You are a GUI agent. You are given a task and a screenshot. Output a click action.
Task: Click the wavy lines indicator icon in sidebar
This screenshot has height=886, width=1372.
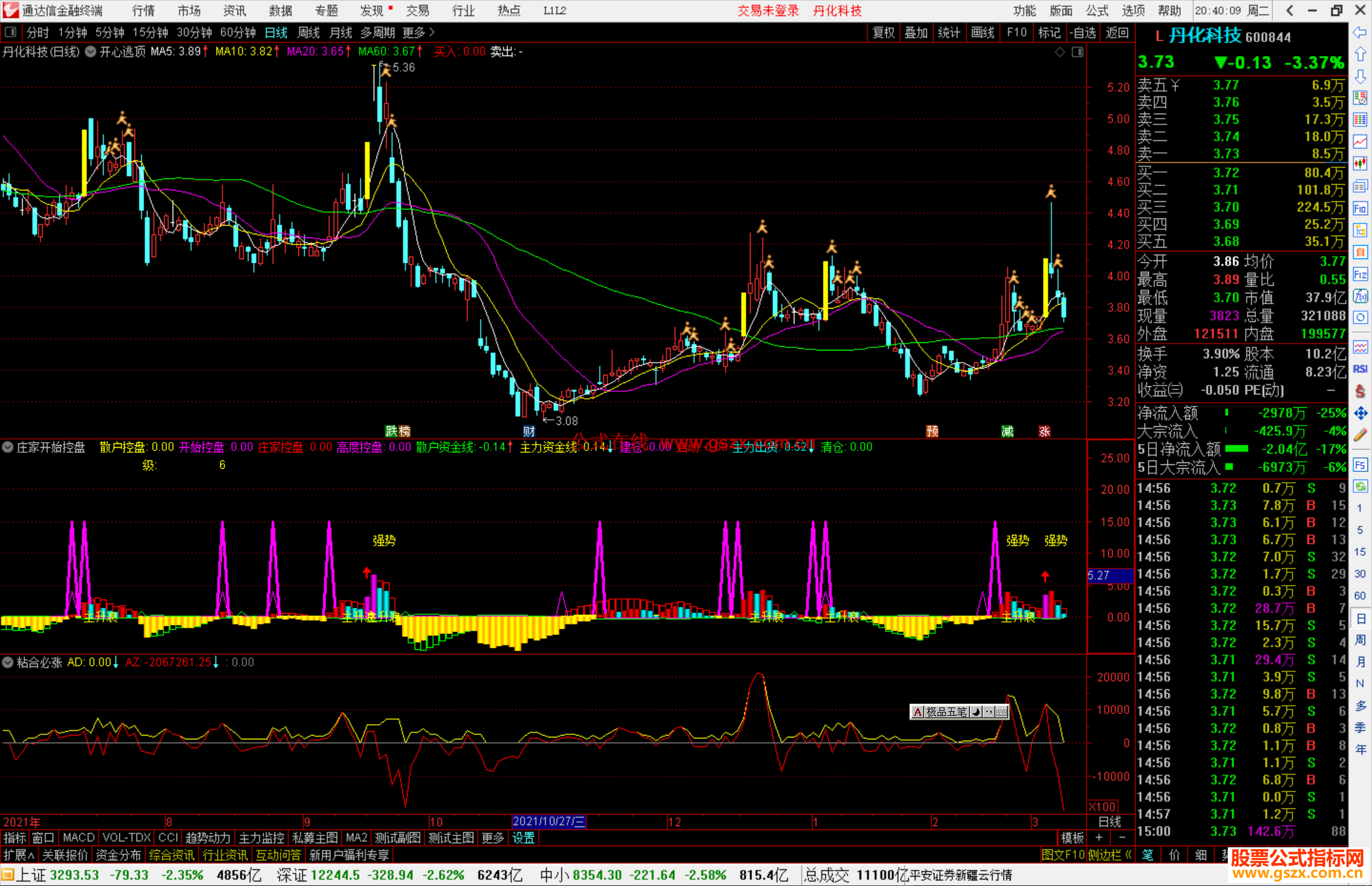pos(1360,347)
